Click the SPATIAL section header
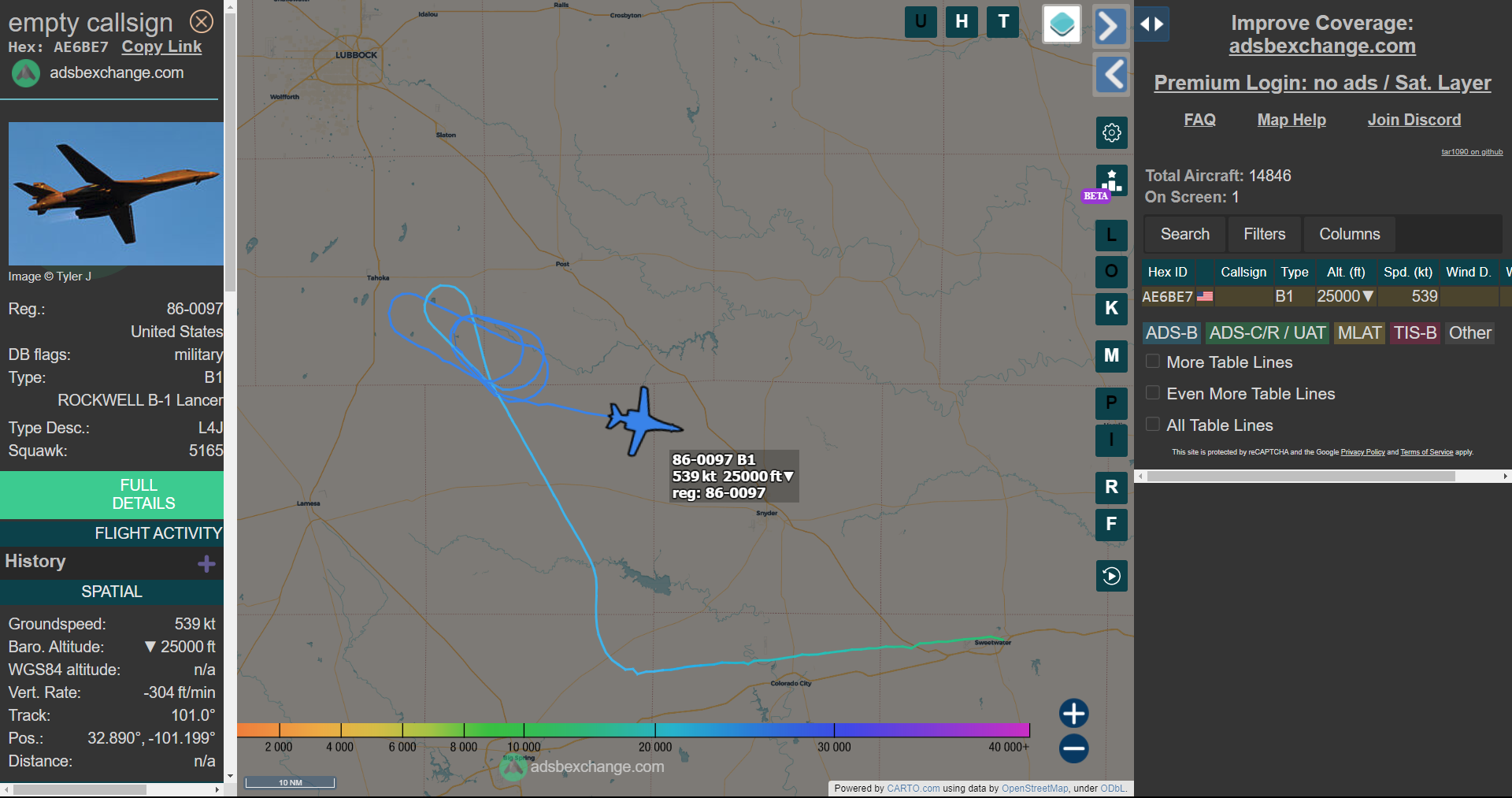 [112, 592]
